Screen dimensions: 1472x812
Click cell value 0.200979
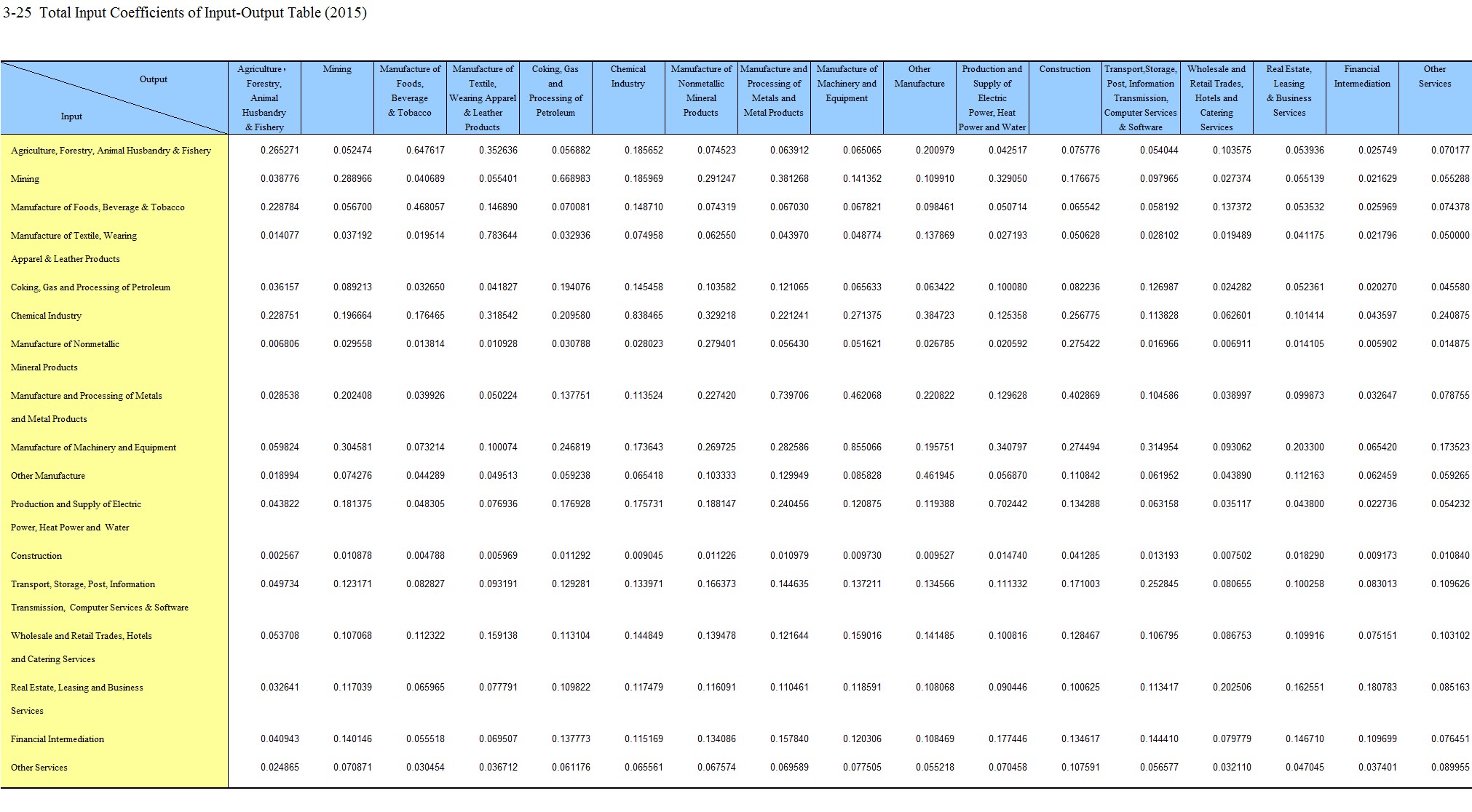[935, 151]
